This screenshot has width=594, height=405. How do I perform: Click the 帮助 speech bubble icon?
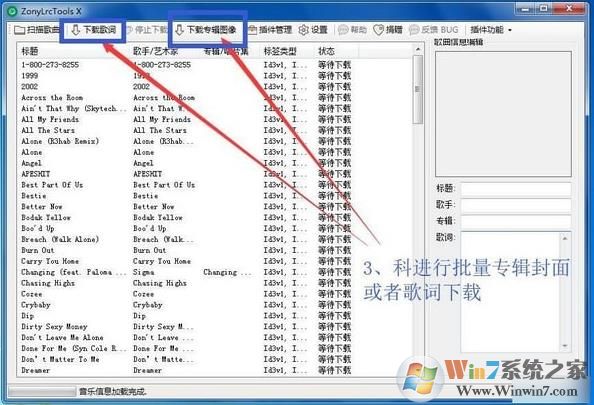343,30
